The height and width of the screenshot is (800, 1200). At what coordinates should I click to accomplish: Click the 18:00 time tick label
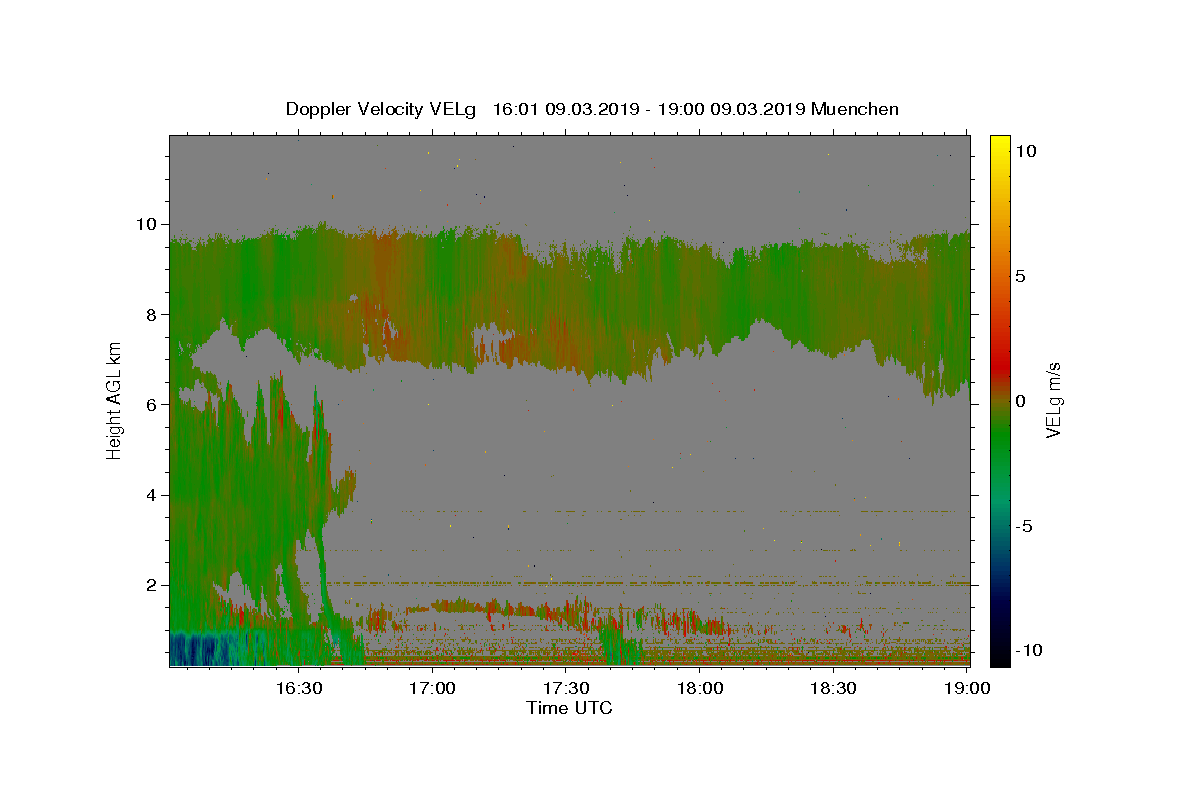click(700, 688)
